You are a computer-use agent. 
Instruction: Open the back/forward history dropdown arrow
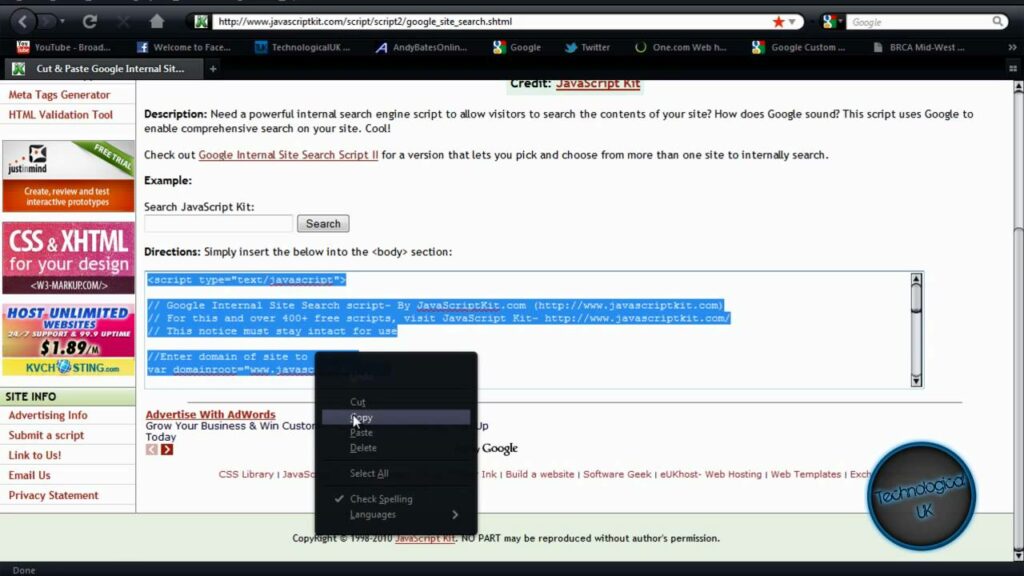[x=62, y=22]
